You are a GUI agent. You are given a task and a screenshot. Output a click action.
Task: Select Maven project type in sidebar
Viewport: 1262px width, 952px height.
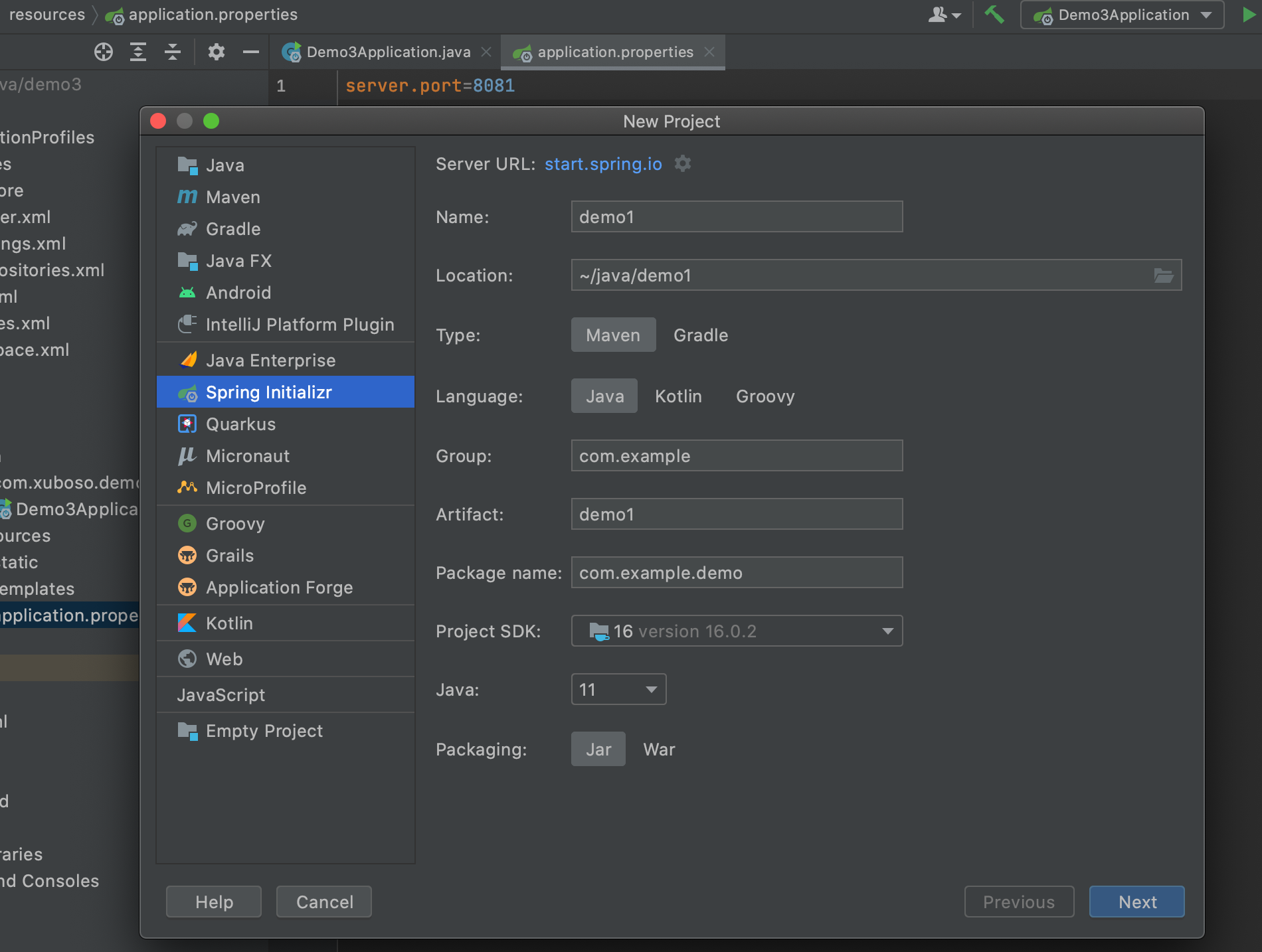(x=286, y=197)
